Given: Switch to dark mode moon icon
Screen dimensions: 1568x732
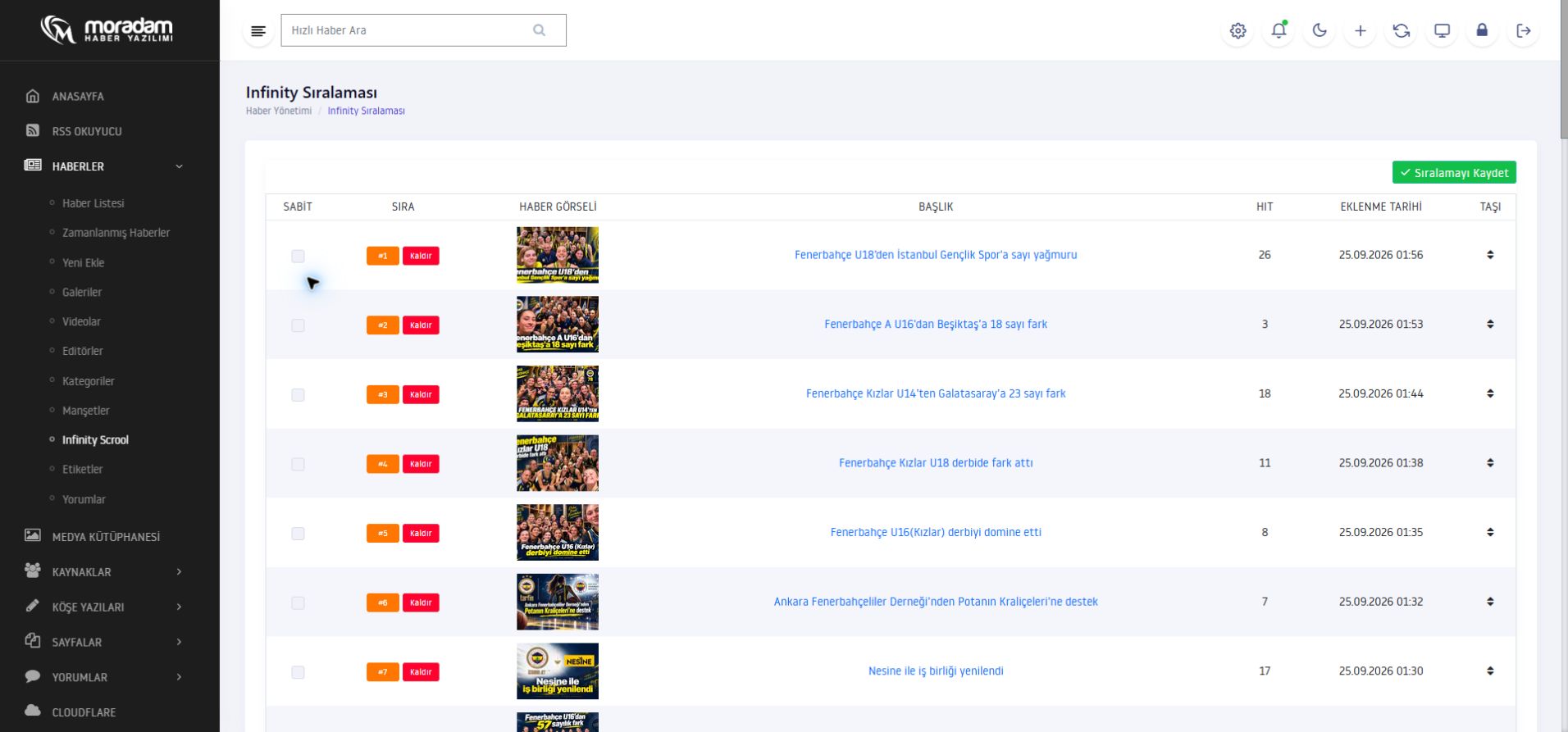Looking at the screenshot, I should [x=1320, y=31].
